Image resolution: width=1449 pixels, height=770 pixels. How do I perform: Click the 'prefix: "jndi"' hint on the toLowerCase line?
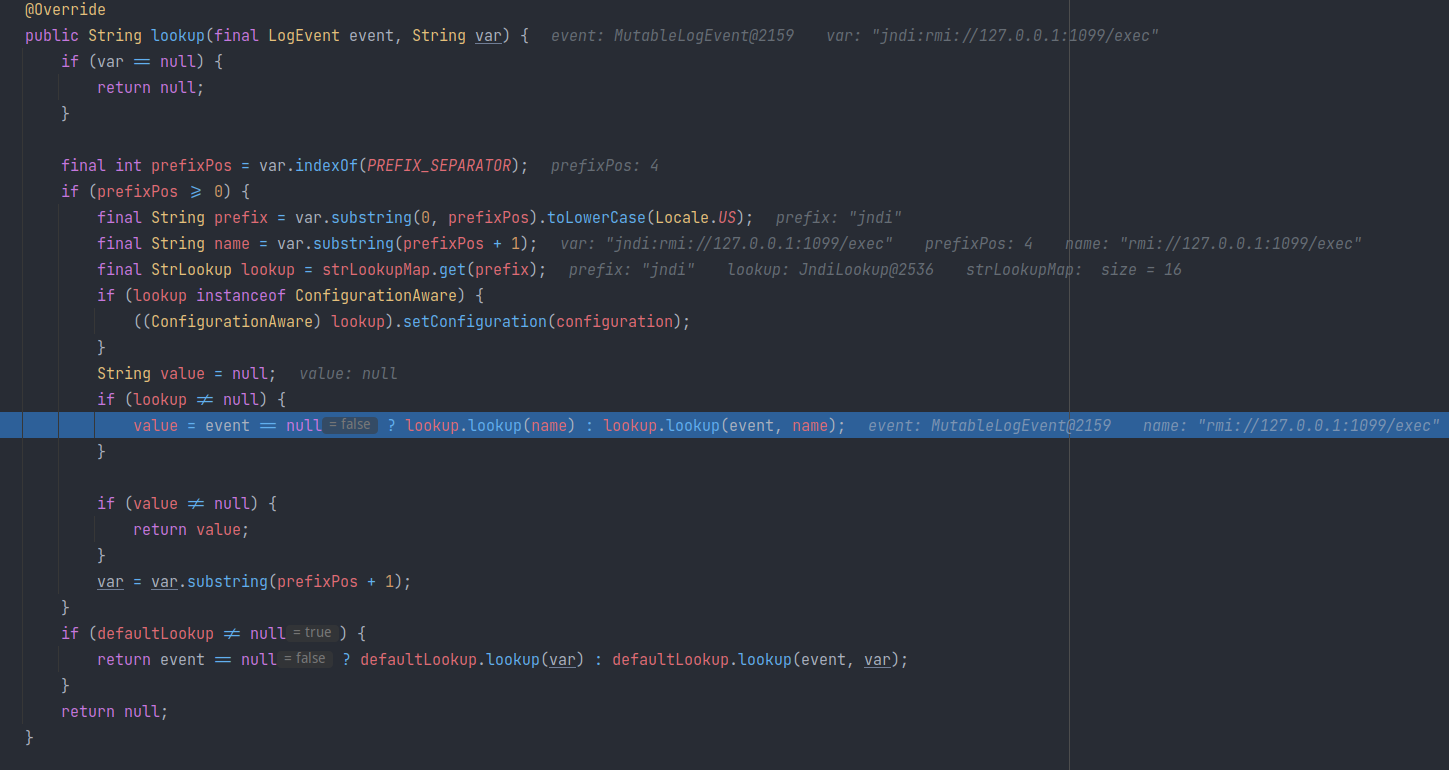[x=840, y=217]
